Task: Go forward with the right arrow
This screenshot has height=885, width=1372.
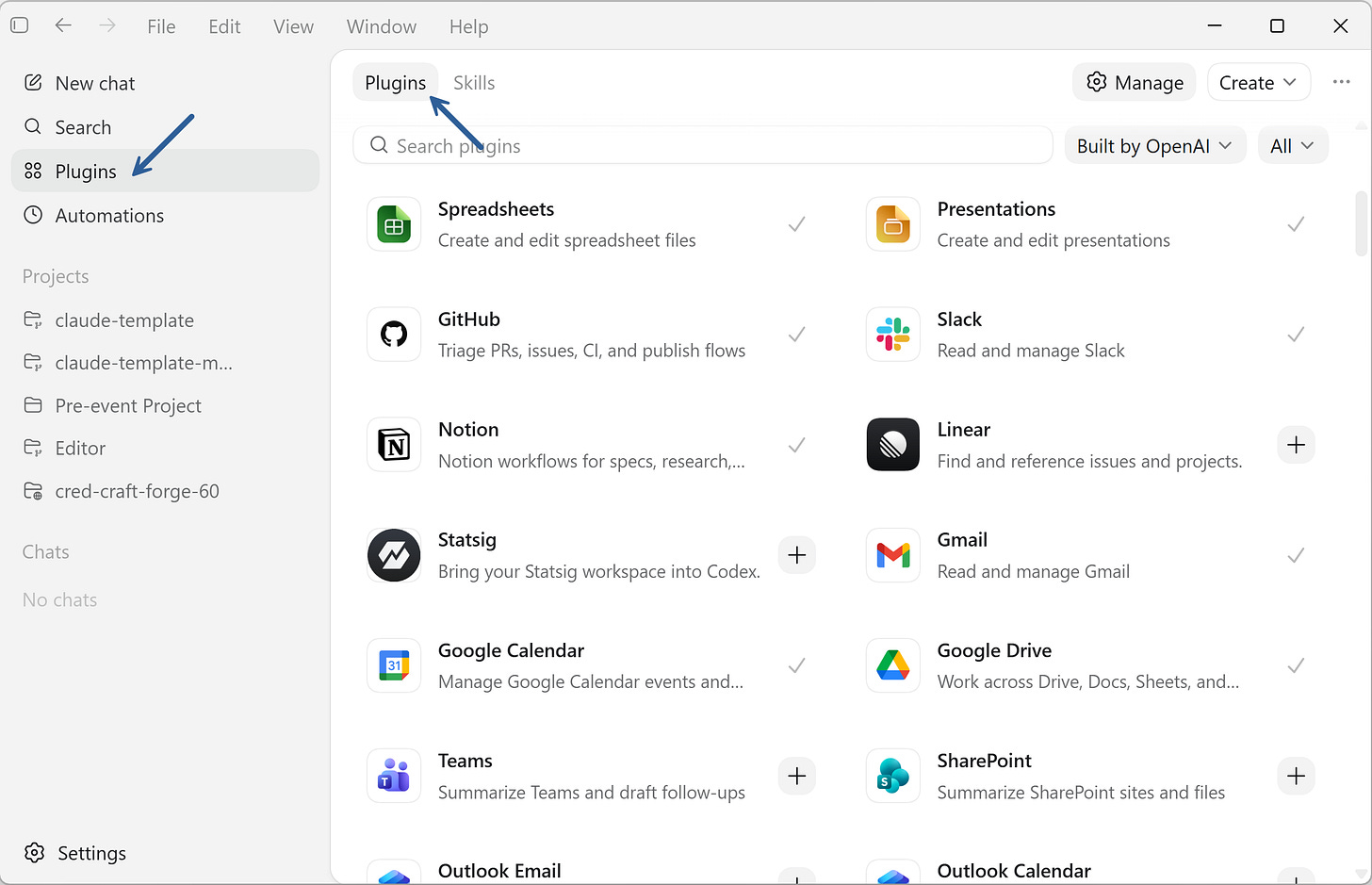Action: [107, 25]
